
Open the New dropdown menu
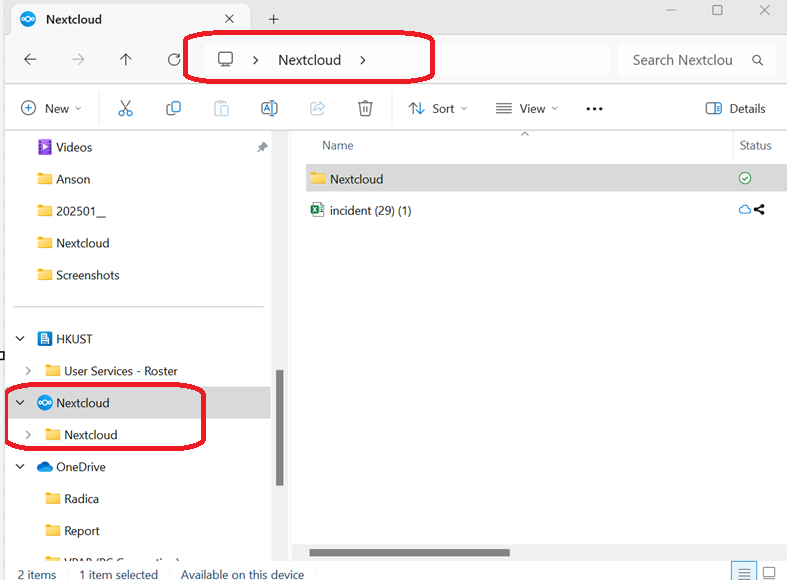(x=51, y=108)
